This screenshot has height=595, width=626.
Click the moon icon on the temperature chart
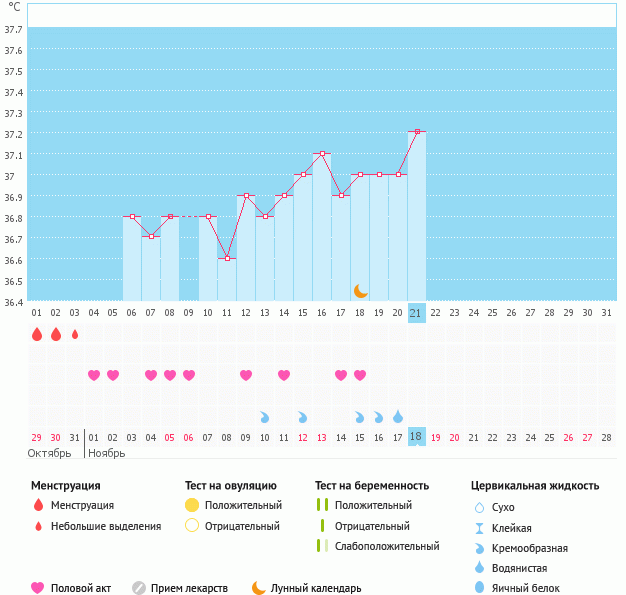(361, 290)
